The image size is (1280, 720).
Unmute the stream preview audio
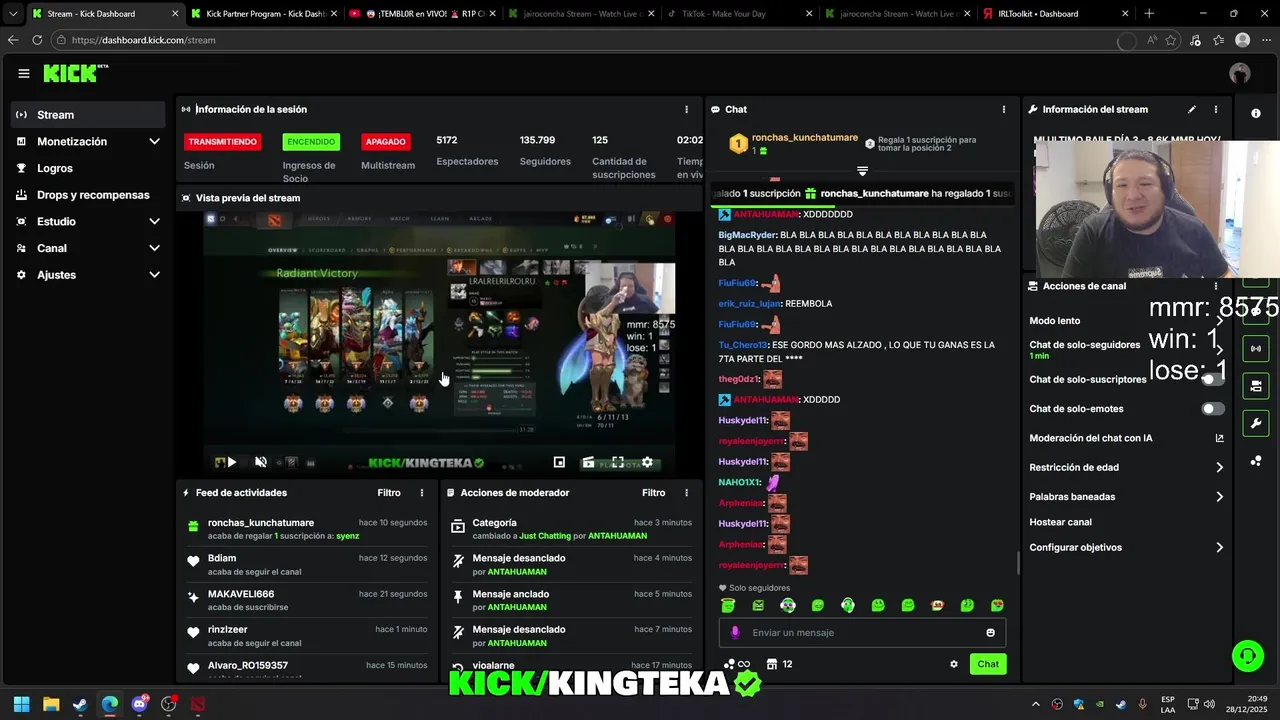(x=260, y=462)
